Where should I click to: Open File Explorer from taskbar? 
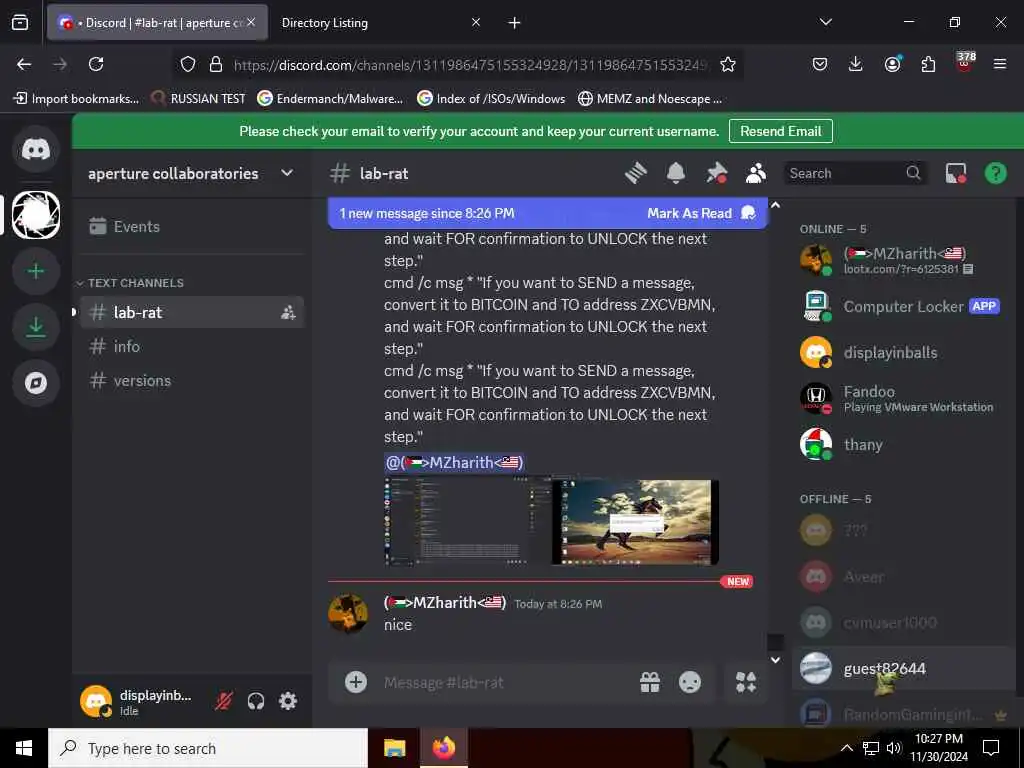[x=394, y=748]
